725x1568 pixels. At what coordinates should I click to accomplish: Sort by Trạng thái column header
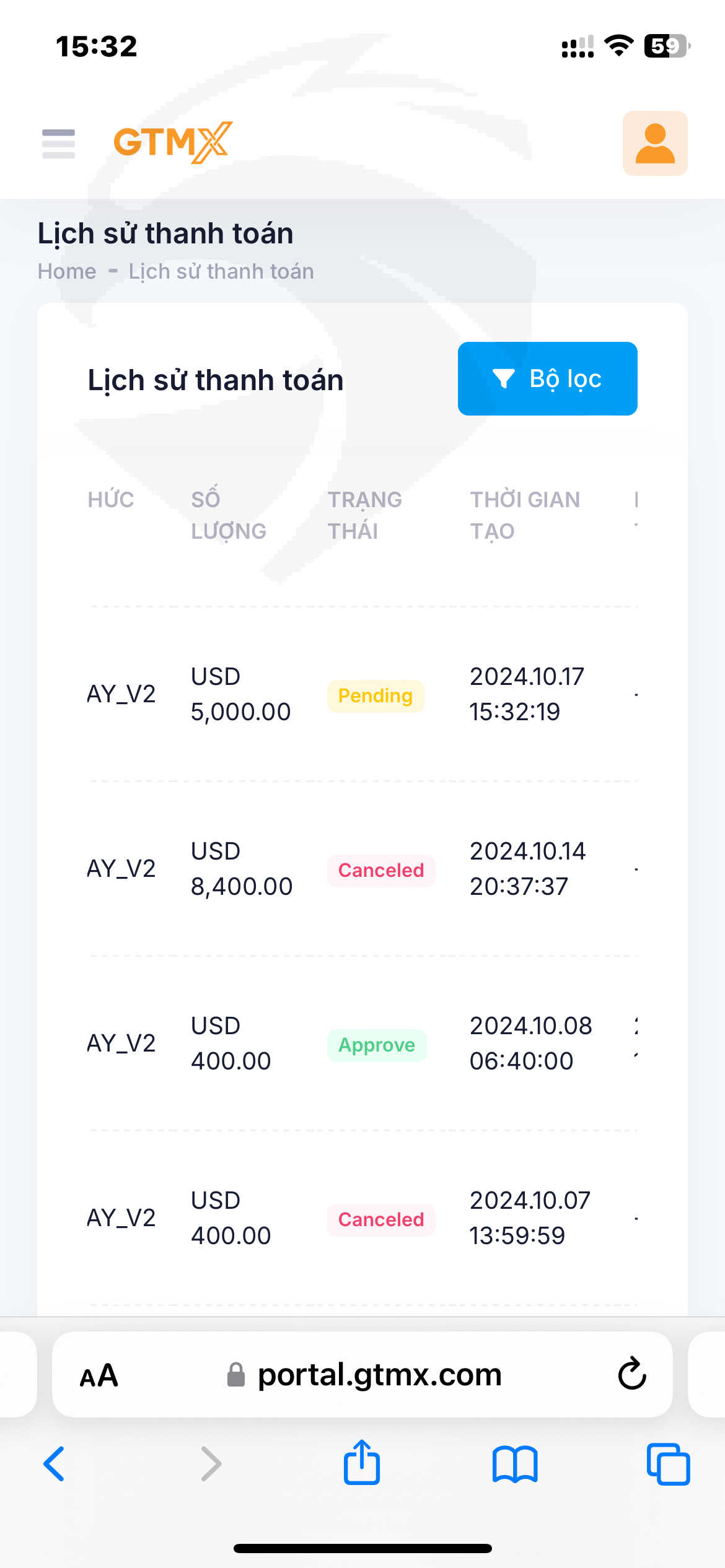(364, 515)
